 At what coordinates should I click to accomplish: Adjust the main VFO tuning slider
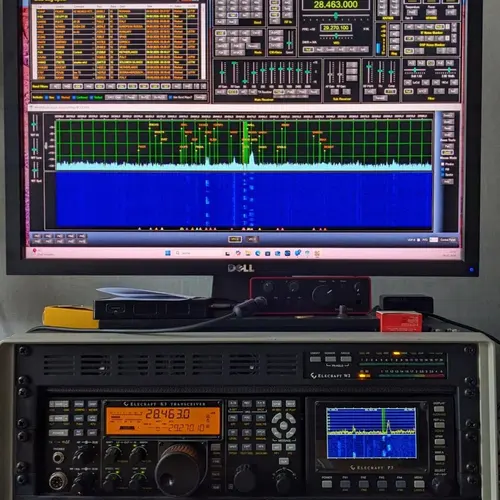coord(336,16)
